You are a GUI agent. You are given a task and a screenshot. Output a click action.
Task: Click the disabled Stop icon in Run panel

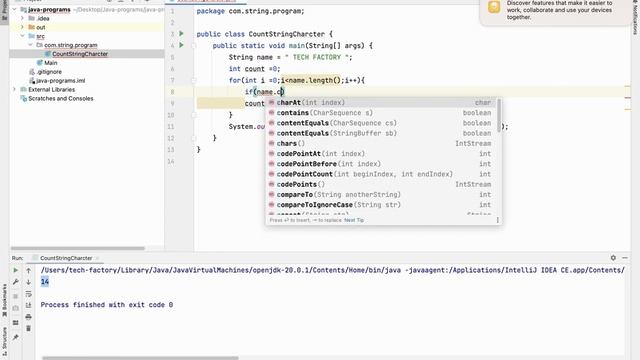pos(16,296)
